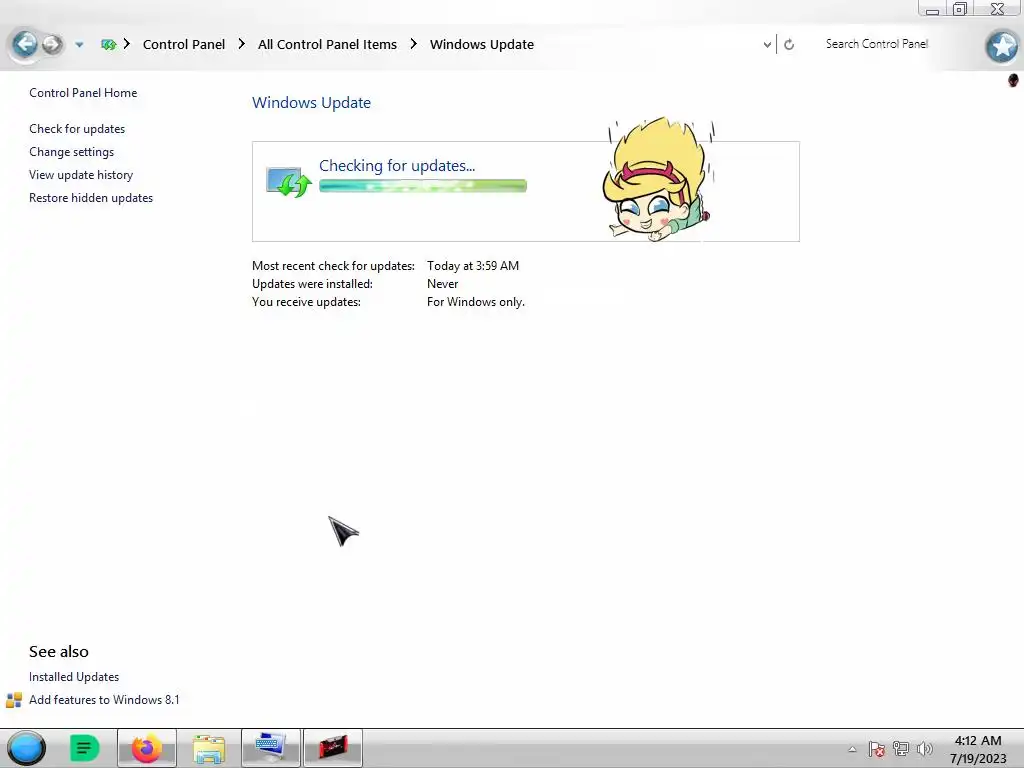
Task: Click the Windows Update shield icon
Action: click(288, 182)
